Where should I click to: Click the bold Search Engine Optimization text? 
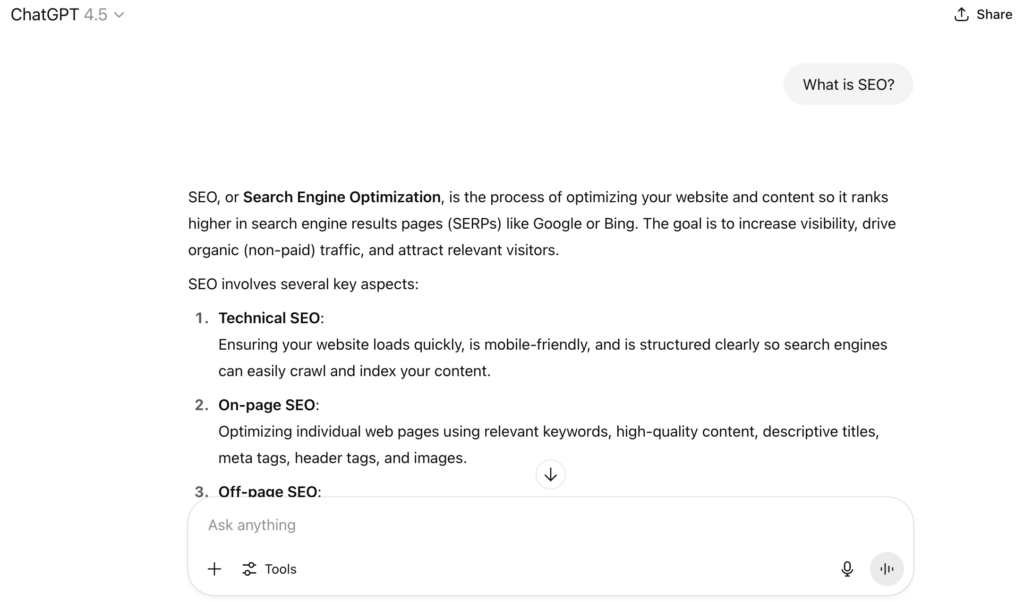tap(341, 197)
